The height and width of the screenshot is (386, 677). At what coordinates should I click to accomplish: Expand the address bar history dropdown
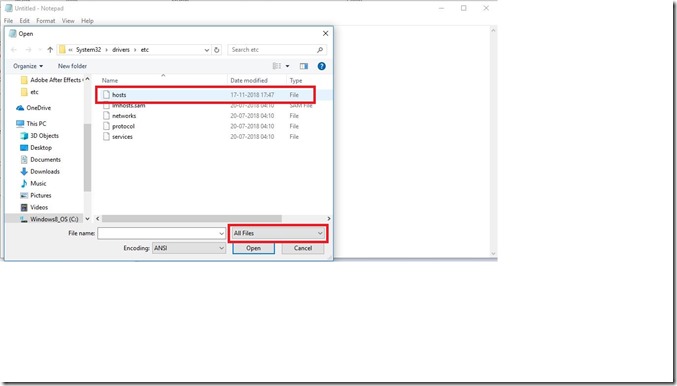[x=207, y=50]
